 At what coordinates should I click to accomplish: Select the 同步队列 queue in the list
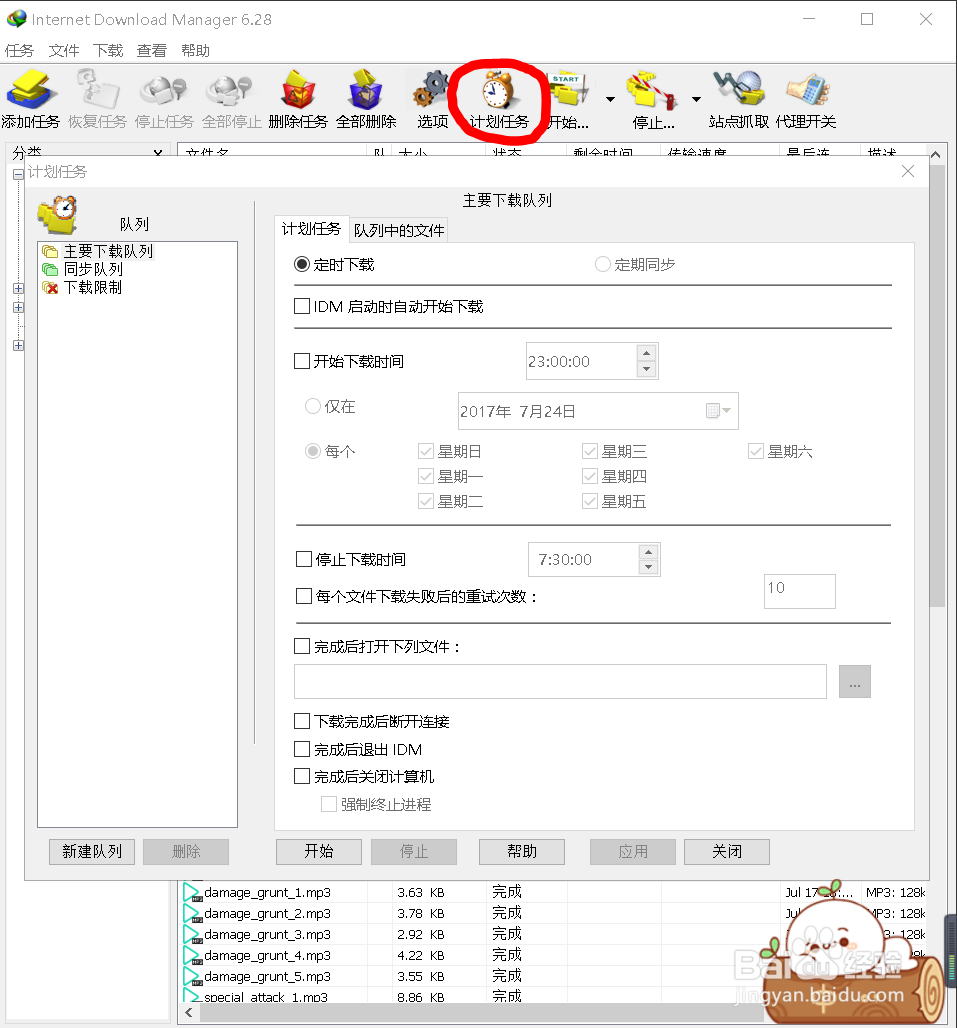[x=93, y=269]
